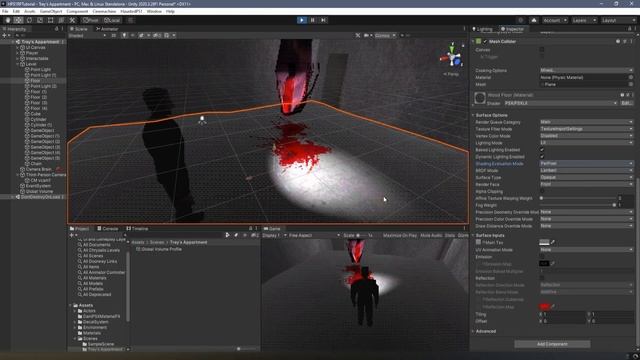Select the Rotate tool in toolbar

pos(29,20)
